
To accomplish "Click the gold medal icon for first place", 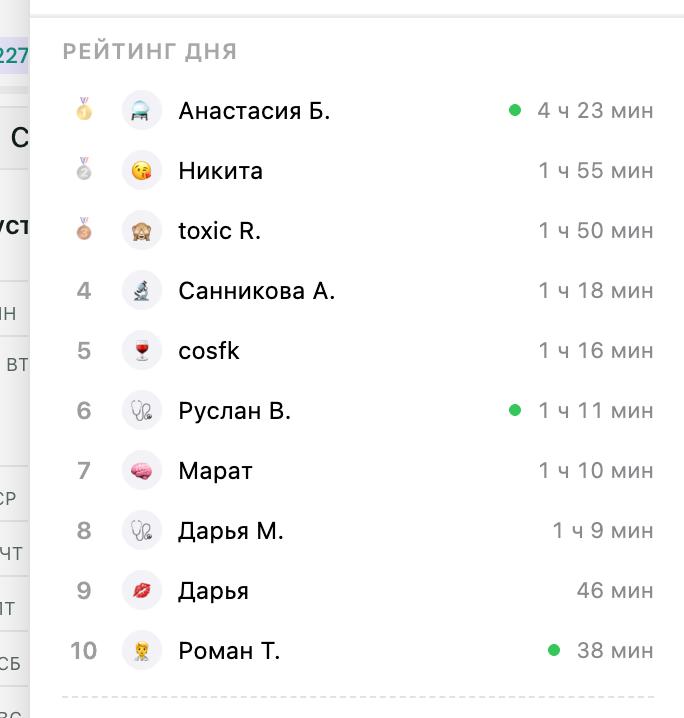I will pos(84,109).
